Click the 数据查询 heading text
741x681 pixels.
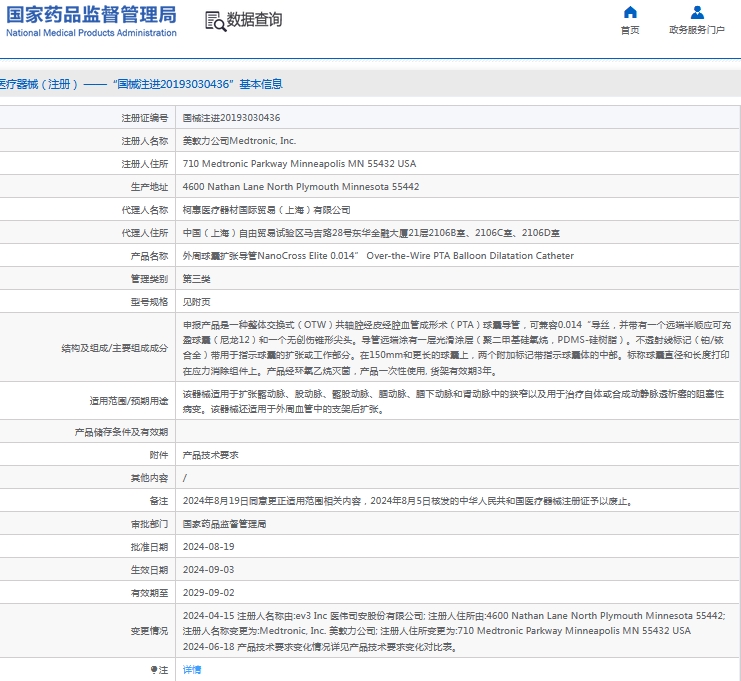[254, 20]
